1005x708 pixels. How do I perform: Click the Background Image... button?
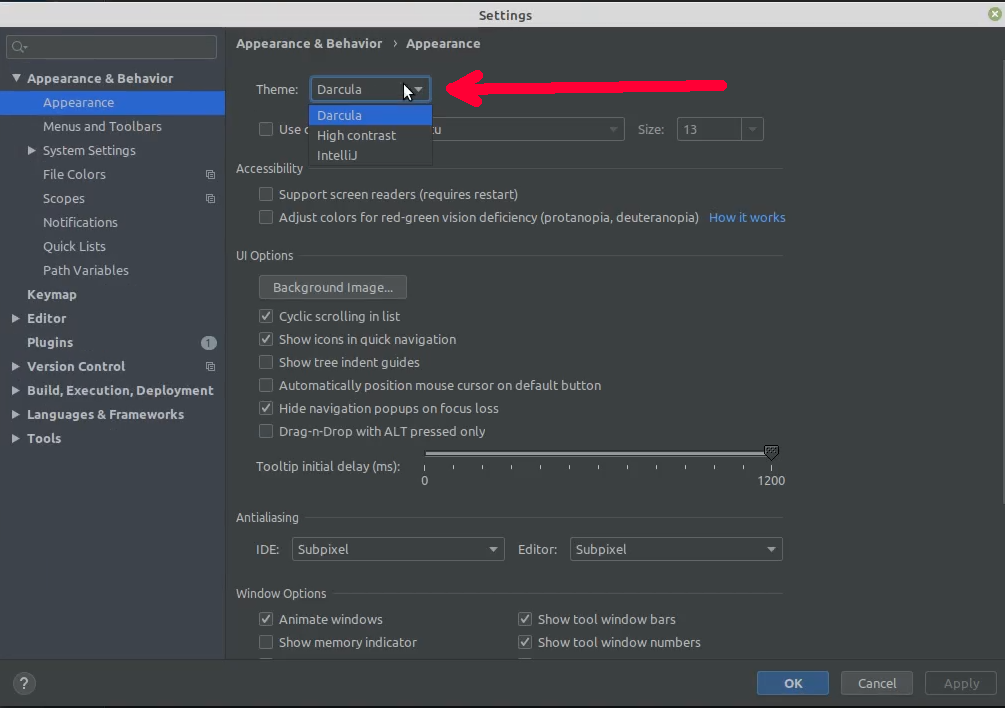(x=333, y=287)
